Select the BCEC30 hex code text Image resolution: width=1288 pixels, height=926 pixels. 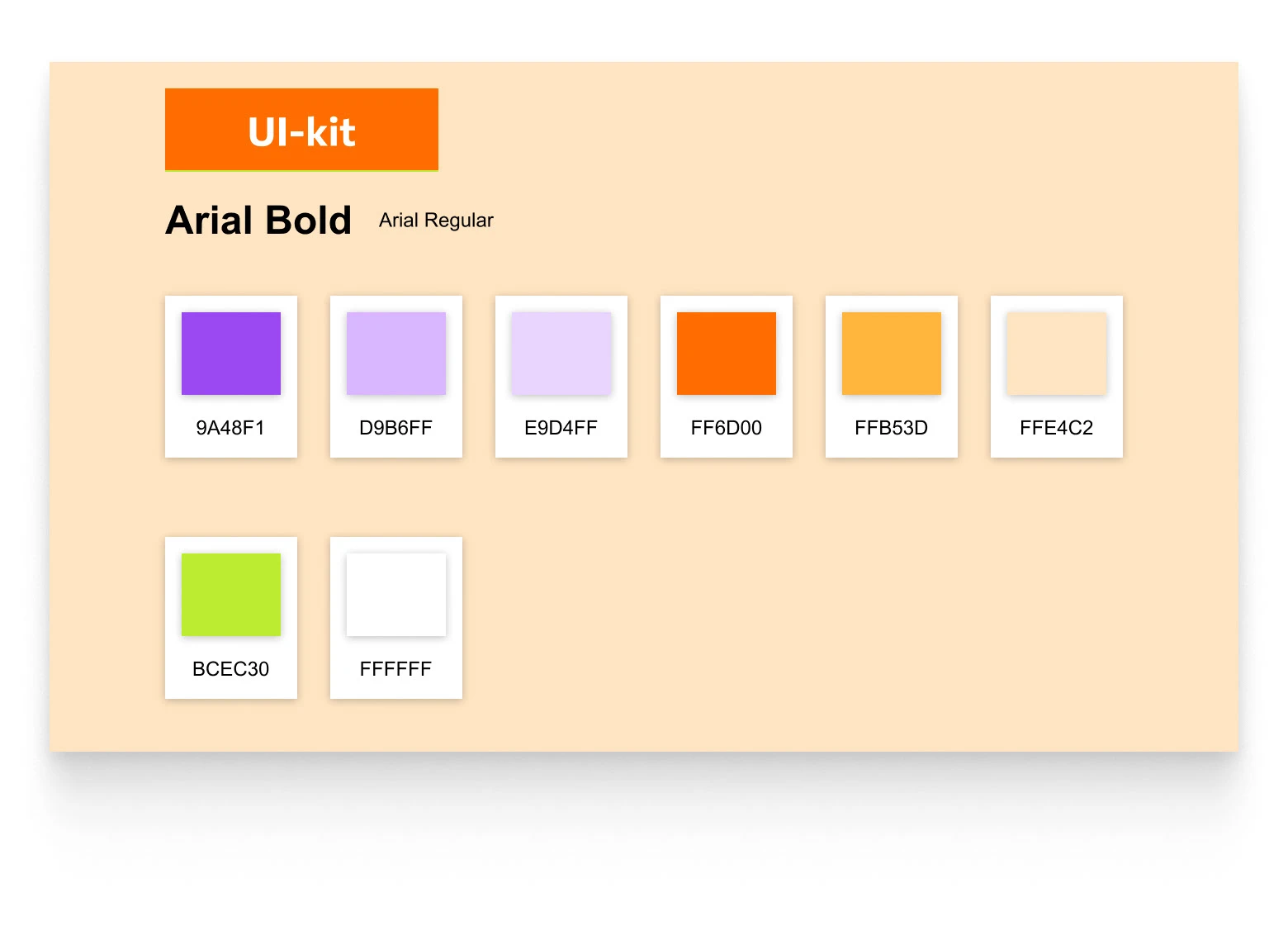pos(230,669)
